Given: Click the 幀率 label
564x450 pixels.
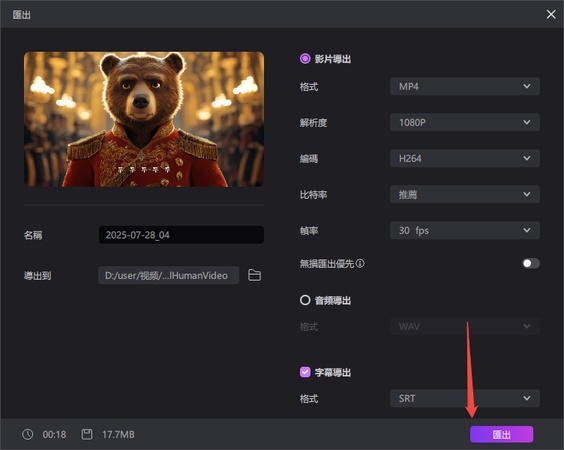Looking at the screenshot, I should coord(309,231).
